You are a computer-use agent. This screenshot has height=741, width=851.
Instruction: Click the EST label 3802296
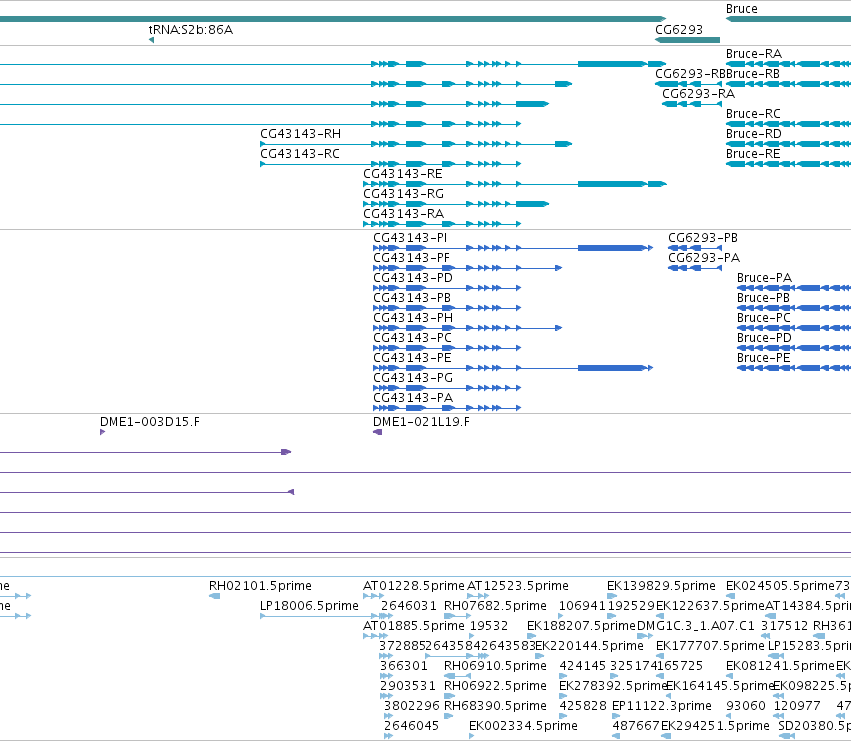pyautogui.click(x=412, y=706)
